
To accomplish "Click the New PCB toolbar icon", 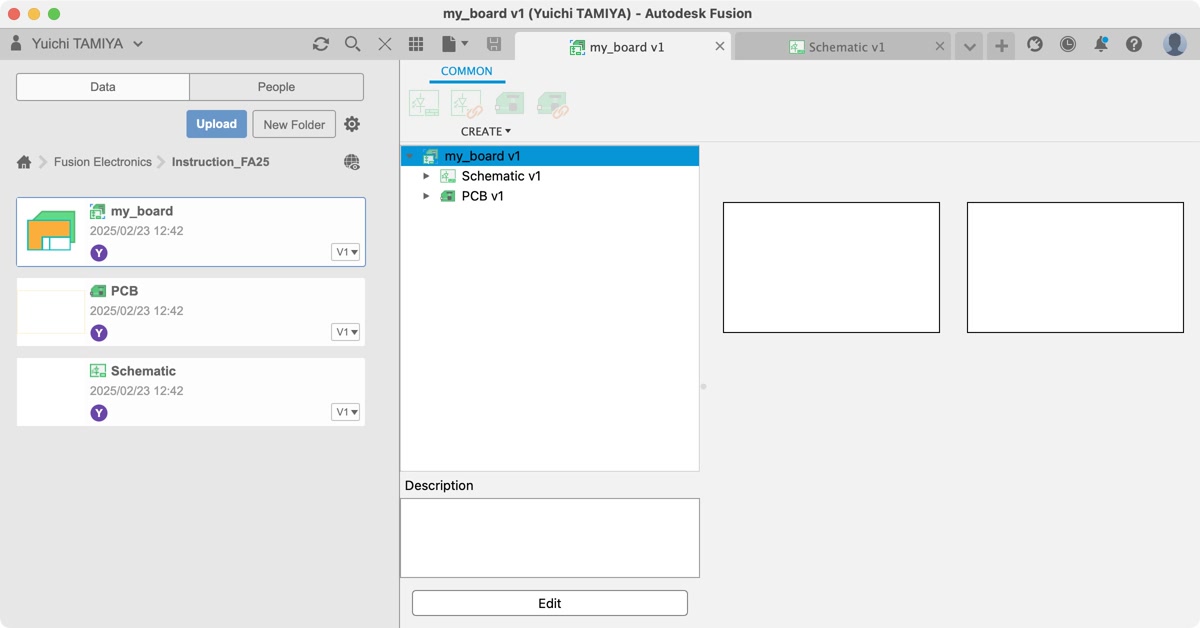I will [510, 104].
